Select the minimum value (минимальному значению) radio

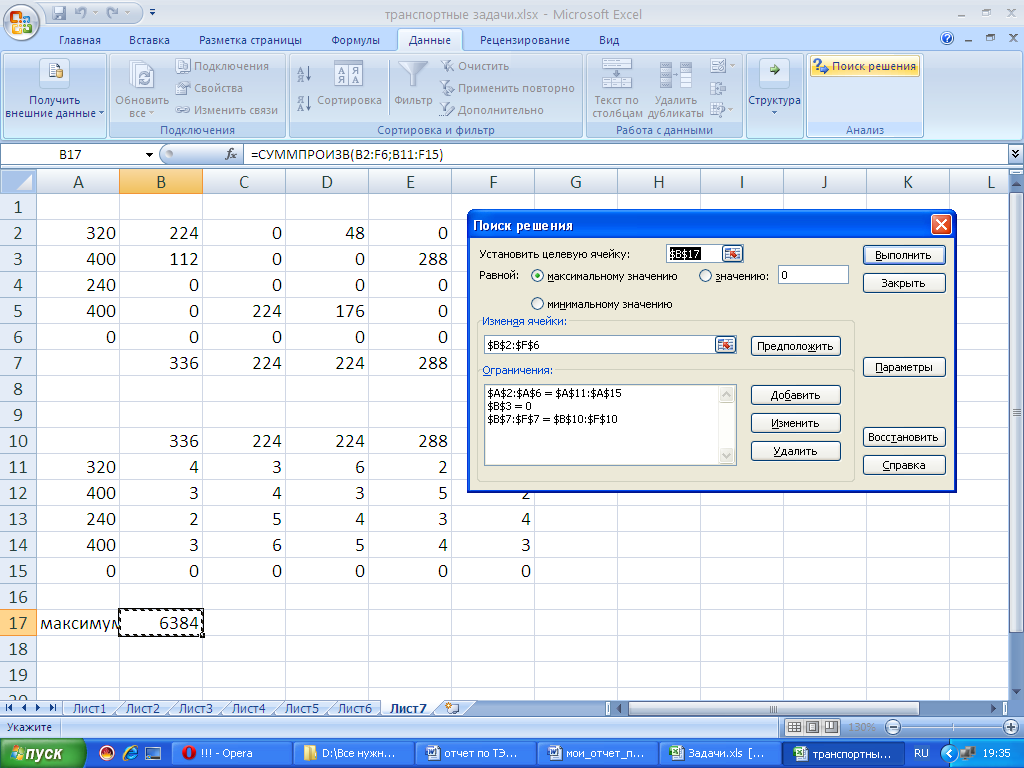point(537,304)
